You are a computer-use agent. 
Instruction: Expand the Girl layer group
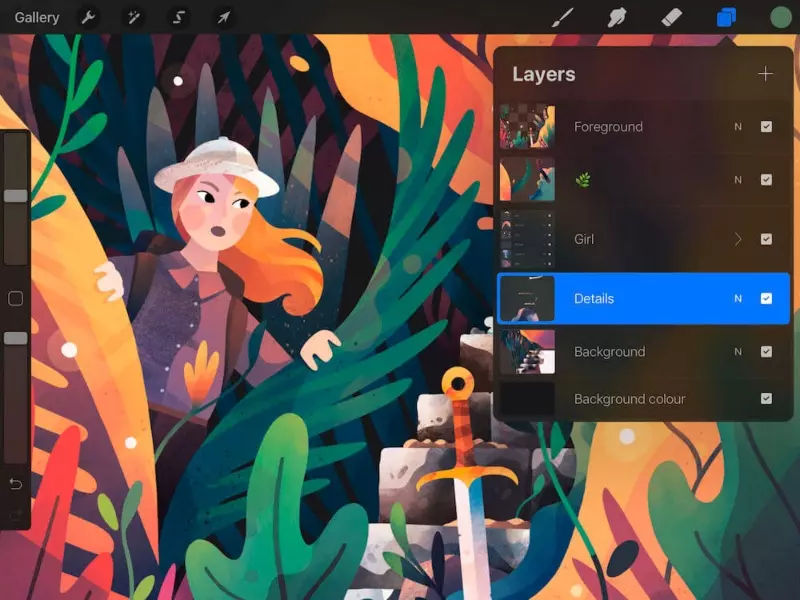[x=738, y=239]
